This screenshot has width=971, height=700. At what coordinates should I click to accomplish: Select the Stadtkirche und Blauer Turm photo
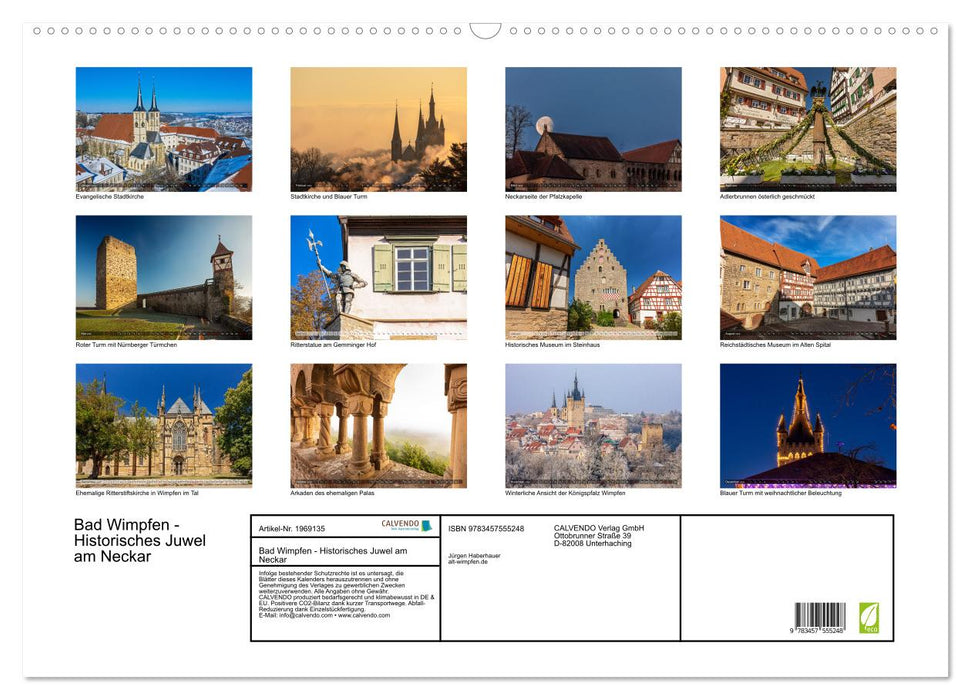[377, 128]
